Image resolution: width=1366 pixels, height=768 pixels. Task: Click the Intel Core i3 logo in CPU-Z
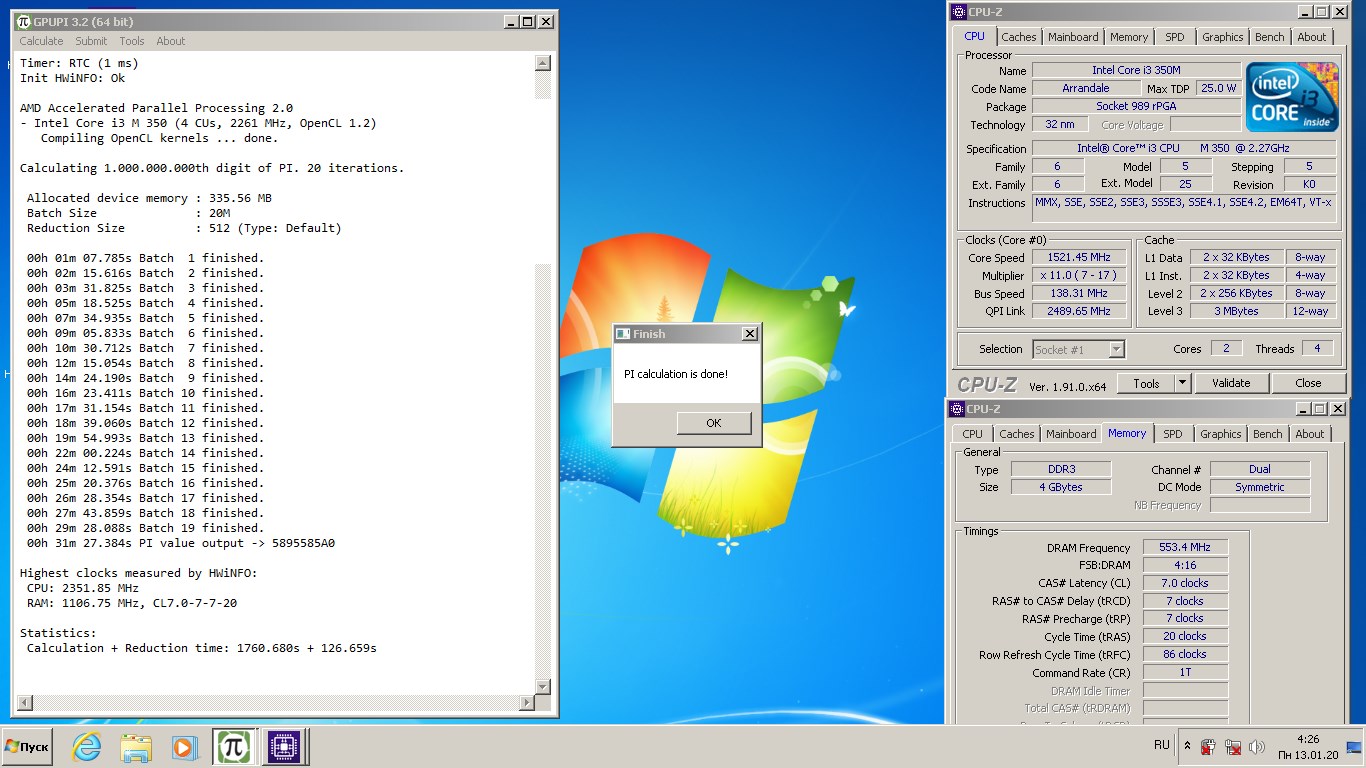(x=1292, y=97)
